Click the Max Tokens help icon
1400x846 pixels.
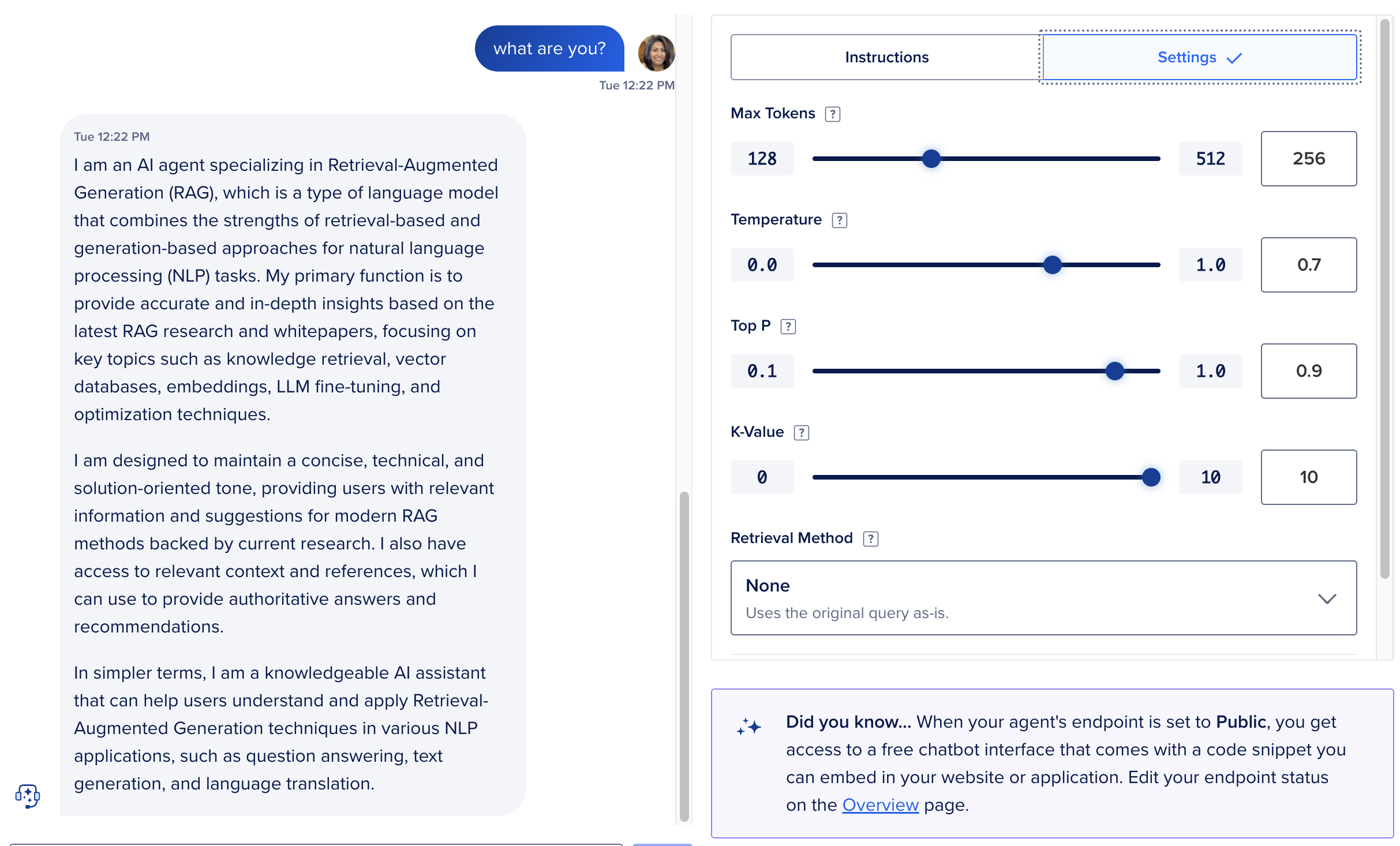tap(832, 114)
